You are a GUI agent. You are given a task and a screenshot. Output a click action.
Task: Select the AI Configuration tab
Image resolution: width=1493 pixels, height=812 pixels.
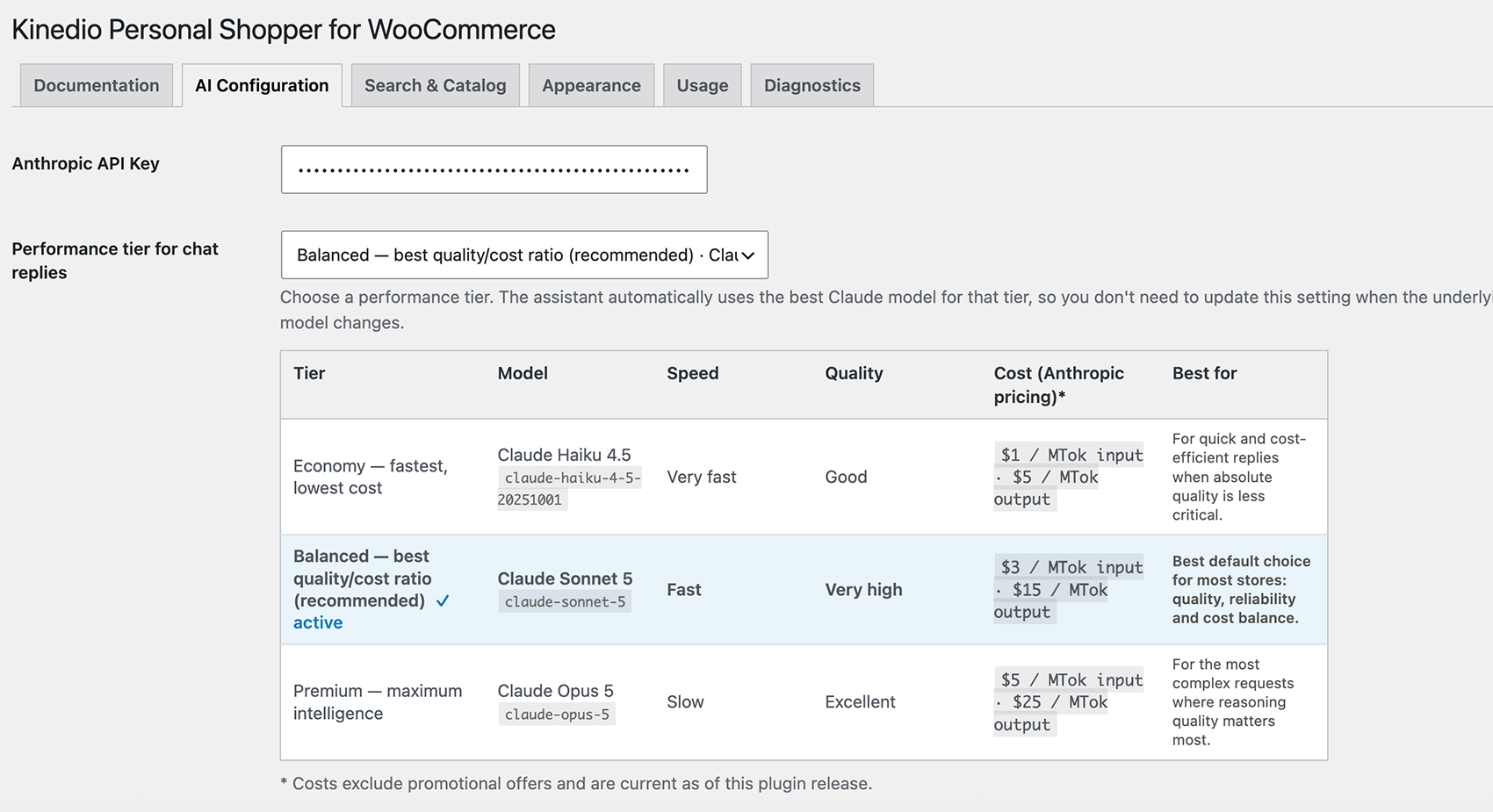coord(262,85)
